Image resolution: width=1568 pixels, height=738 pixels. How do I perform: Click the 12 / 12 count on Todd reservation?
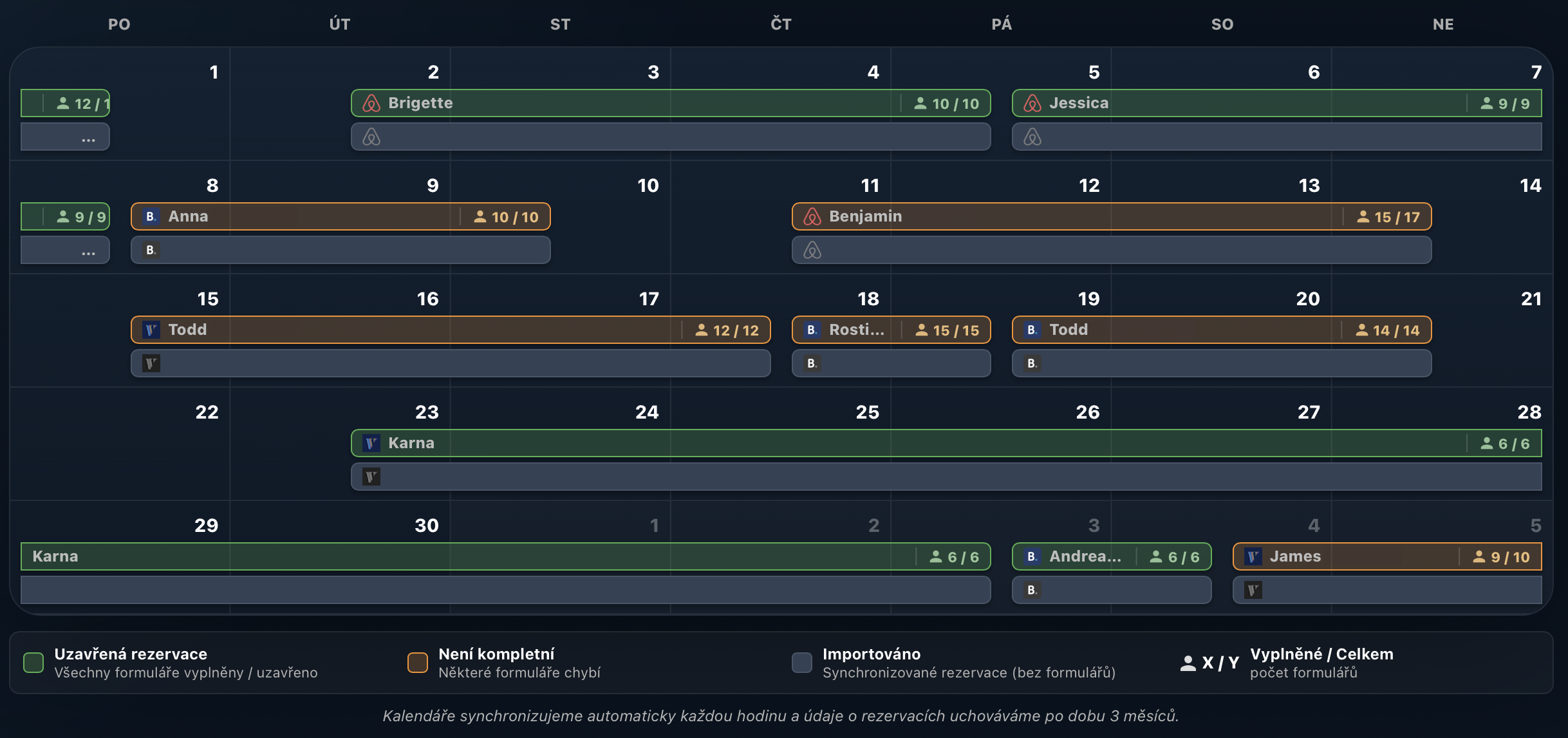coord(736,330)
